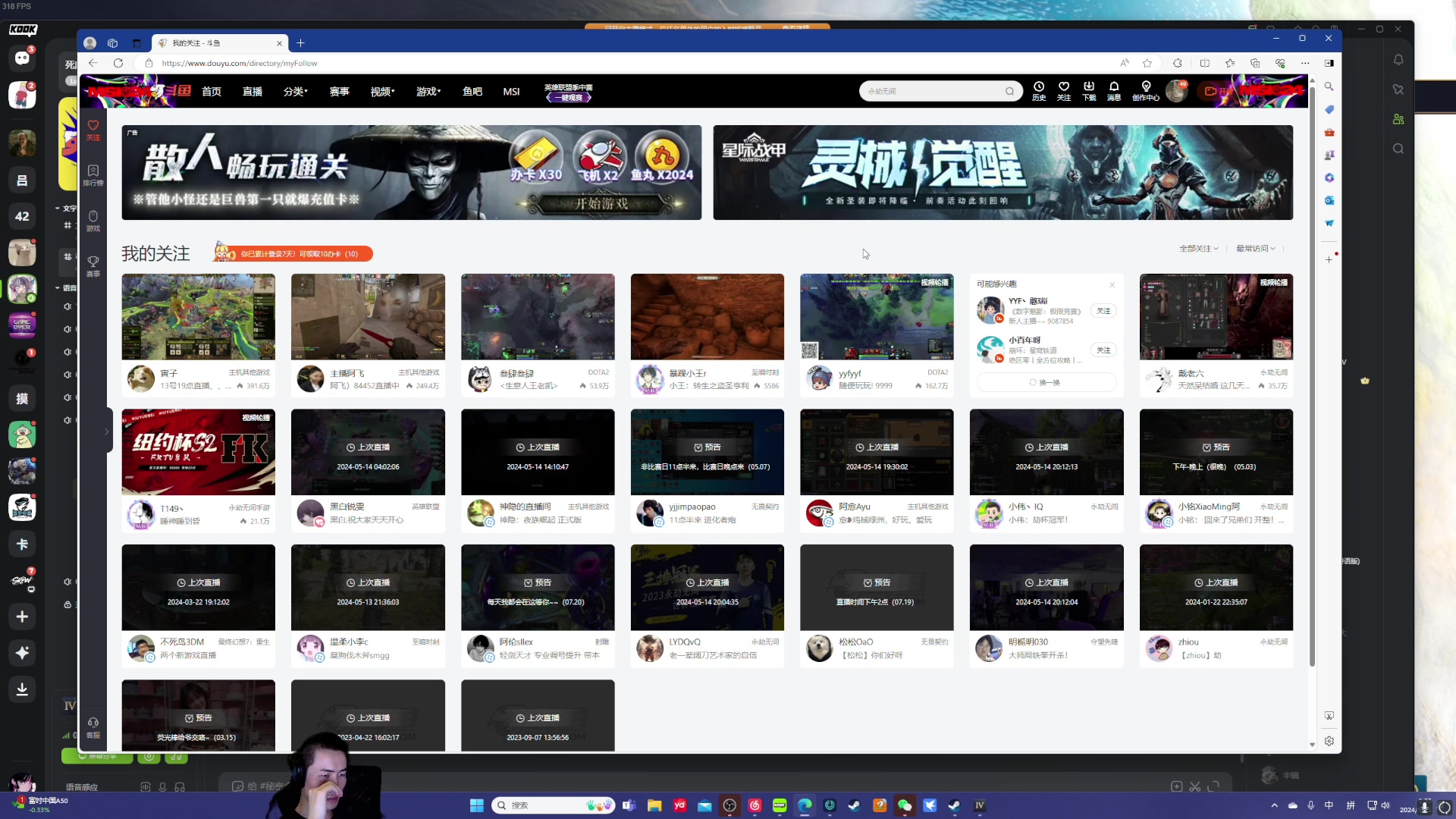Go to 赛事 tab
Viewport: 1456px width, 819px height.
[x=339, y=91]
